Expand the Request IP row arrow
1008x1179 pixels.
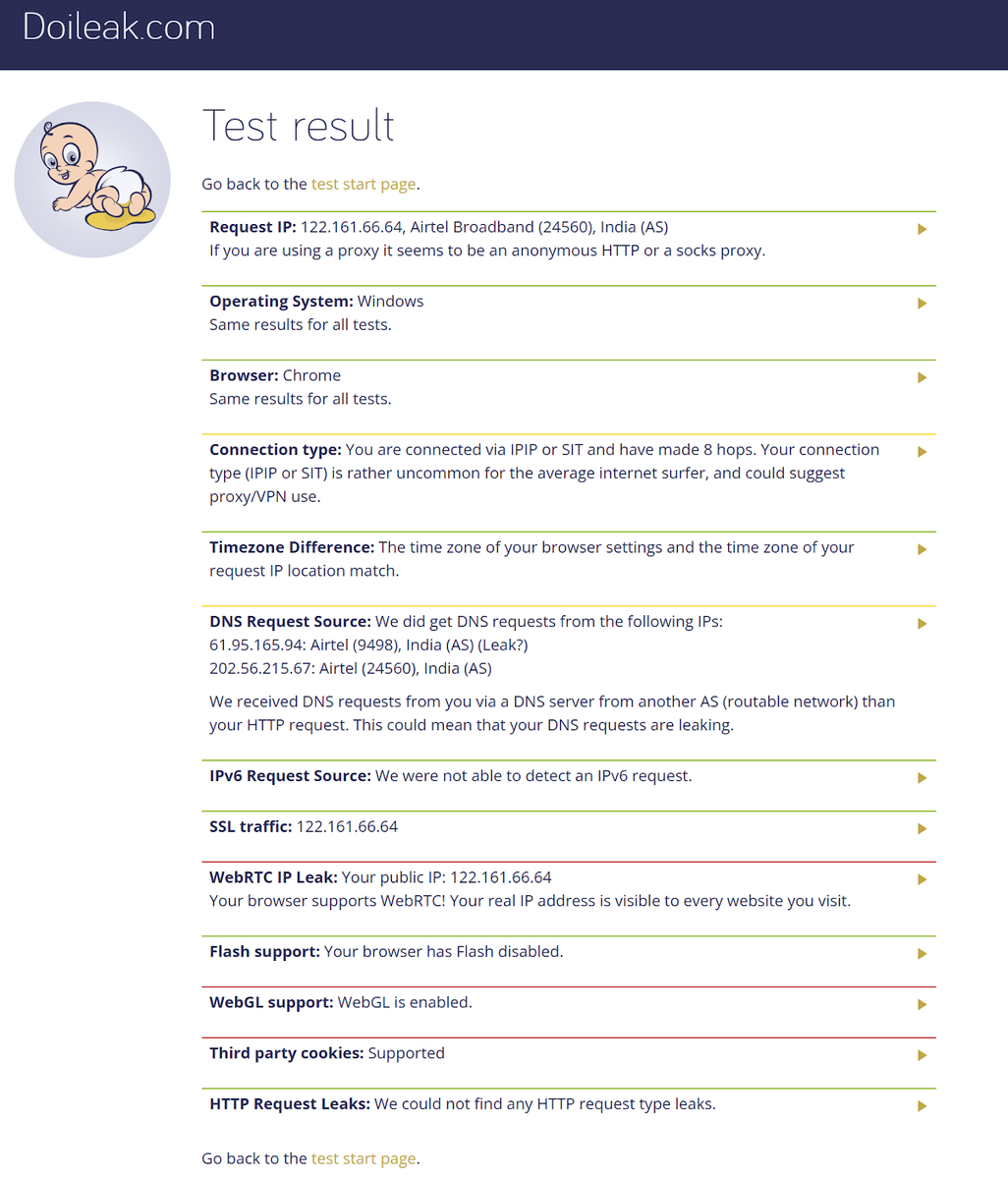922,229
